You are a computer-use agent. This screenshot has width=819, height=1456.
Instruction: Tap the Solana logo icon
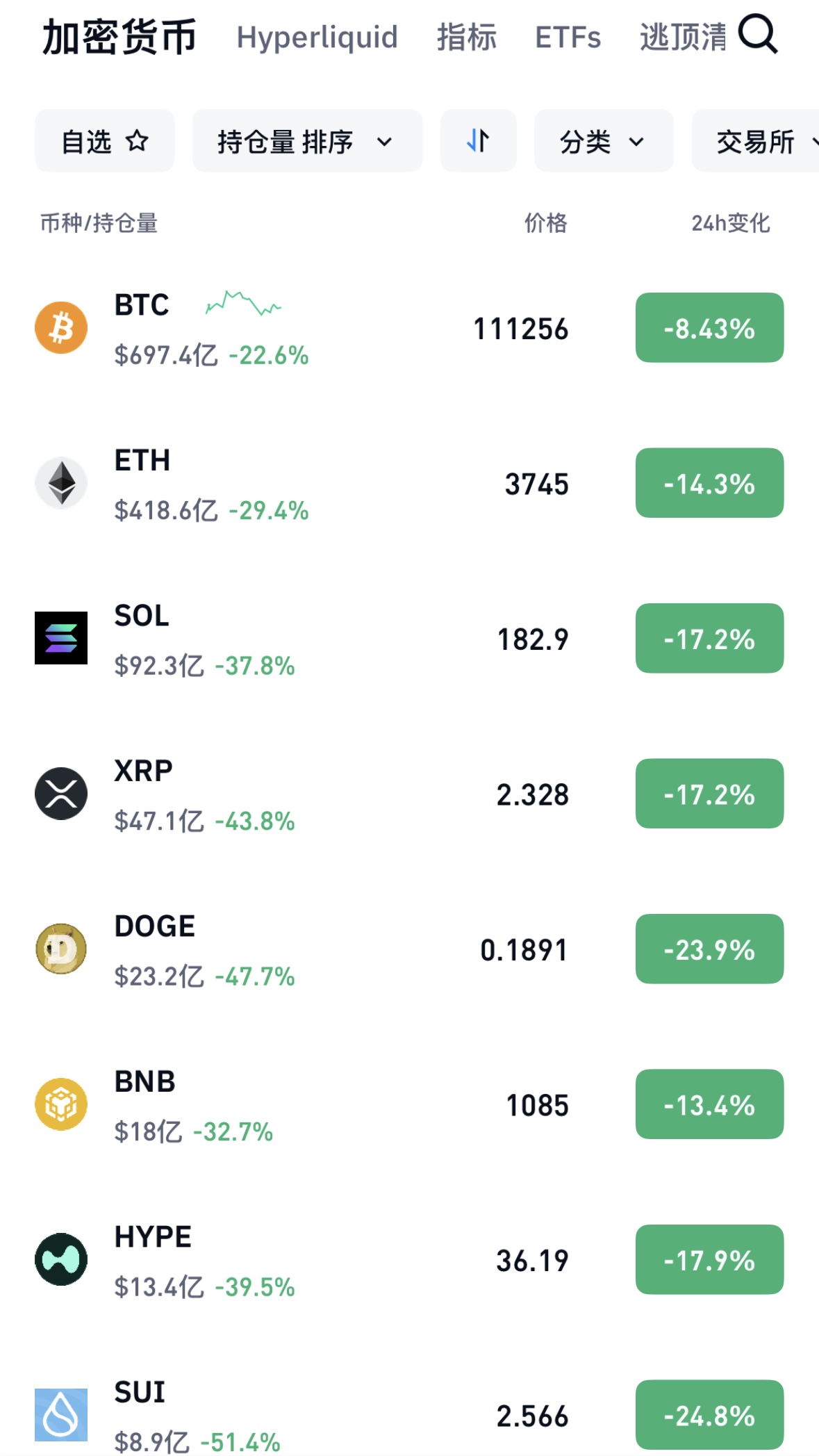[x=61, y=638]
